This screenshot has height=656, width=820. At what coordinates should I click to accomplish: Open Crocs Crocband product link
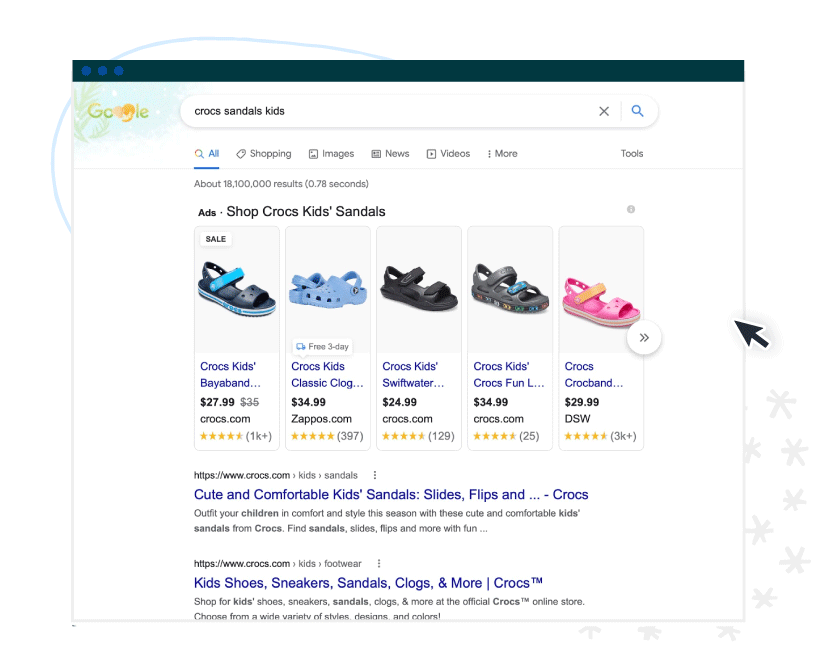coord(594,375)
